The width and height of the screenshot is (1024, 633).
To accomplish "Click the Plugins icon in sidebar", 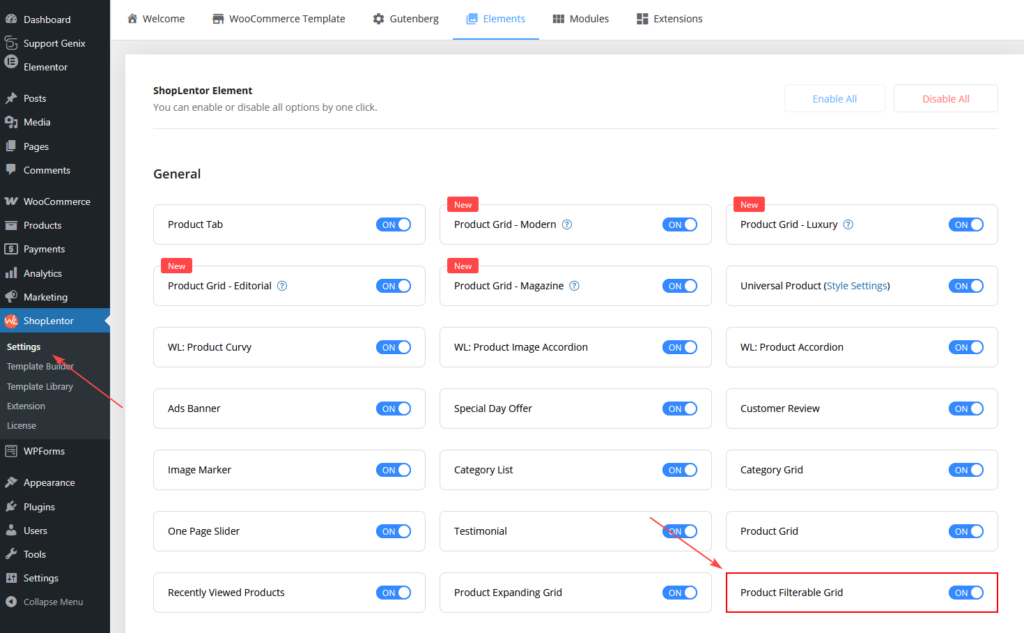I will pos(11,507).
